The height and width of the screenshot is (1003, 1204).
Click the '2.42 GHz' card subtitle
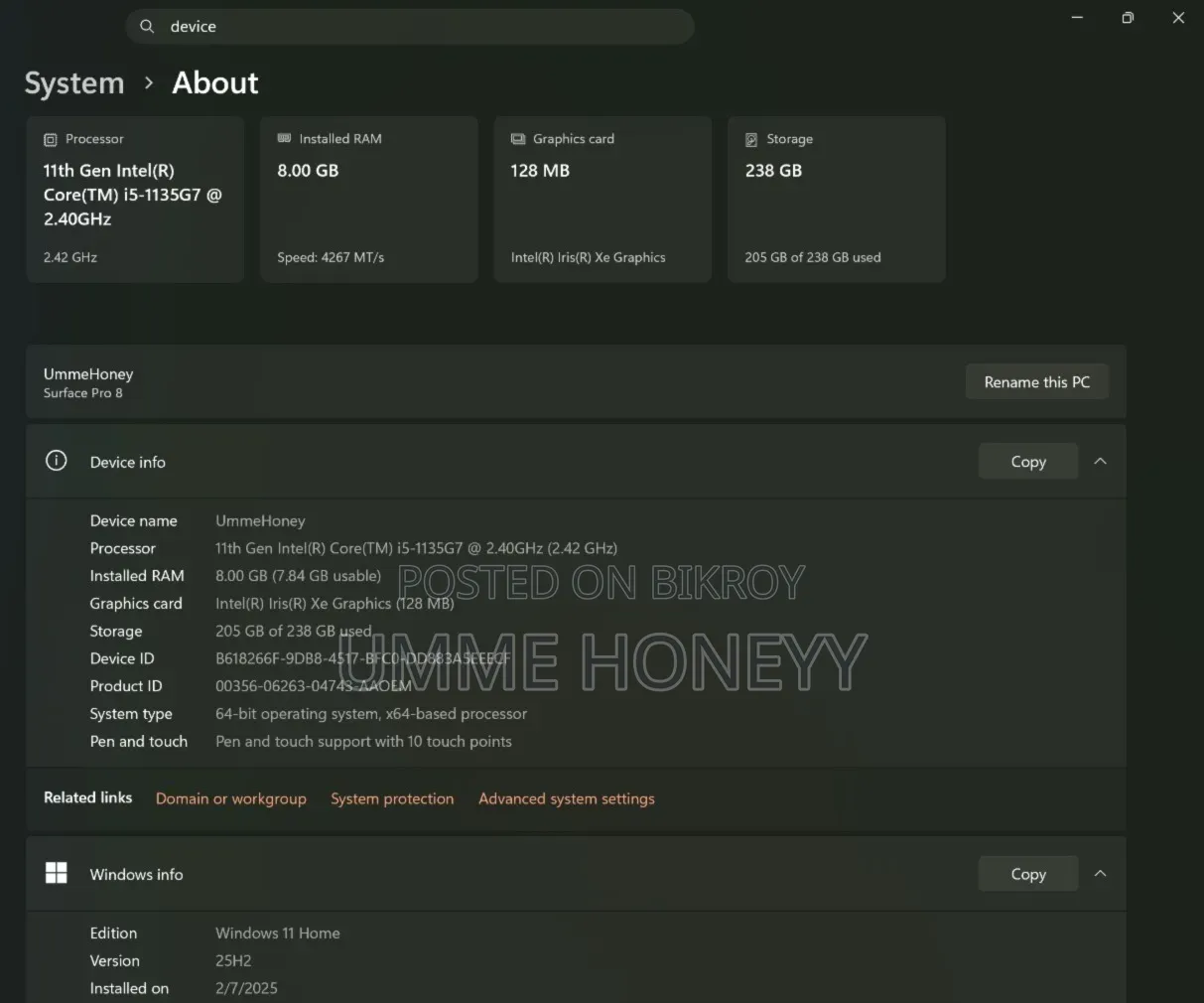[x=70, y=257]
